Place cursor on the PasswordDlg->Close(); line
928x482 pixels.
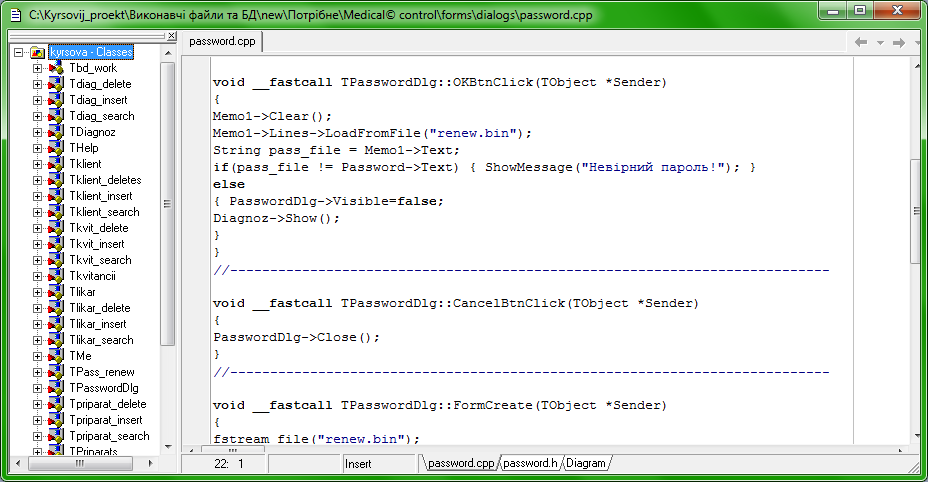pyautogui.click(x=297, y=338)
